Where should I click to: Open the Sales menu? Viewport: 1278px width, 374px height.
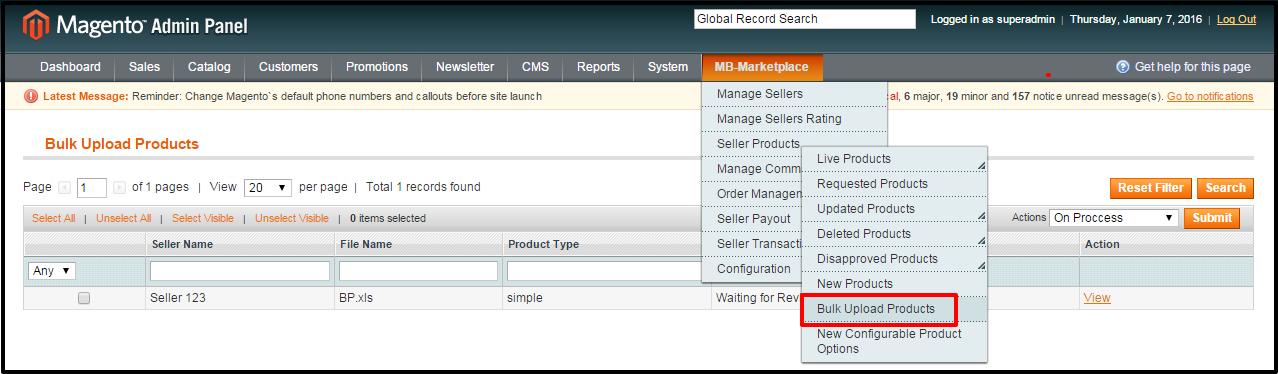145,67
